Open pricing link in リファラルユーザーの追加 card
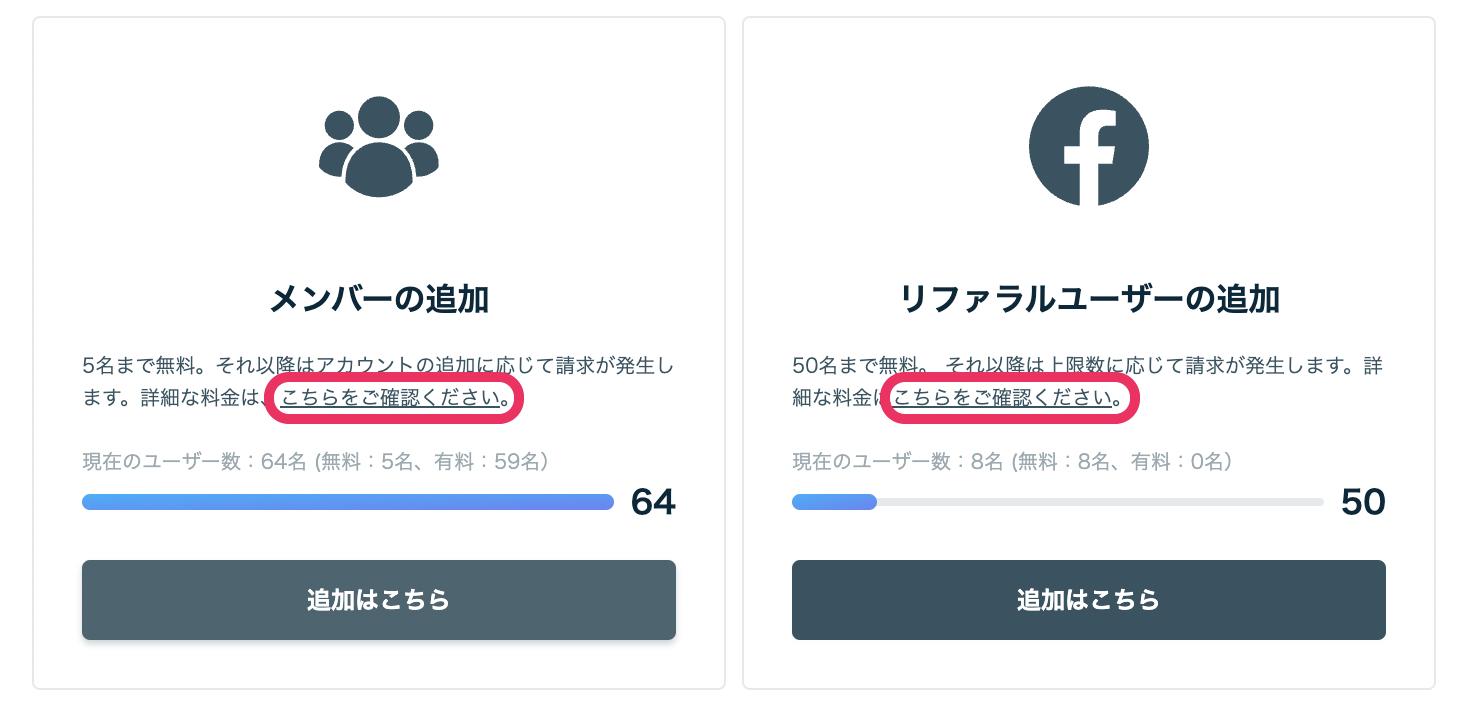Image resolution: width=1468 pixels, height=716 pixels. pyautogui.click(x=1003, y=398)
